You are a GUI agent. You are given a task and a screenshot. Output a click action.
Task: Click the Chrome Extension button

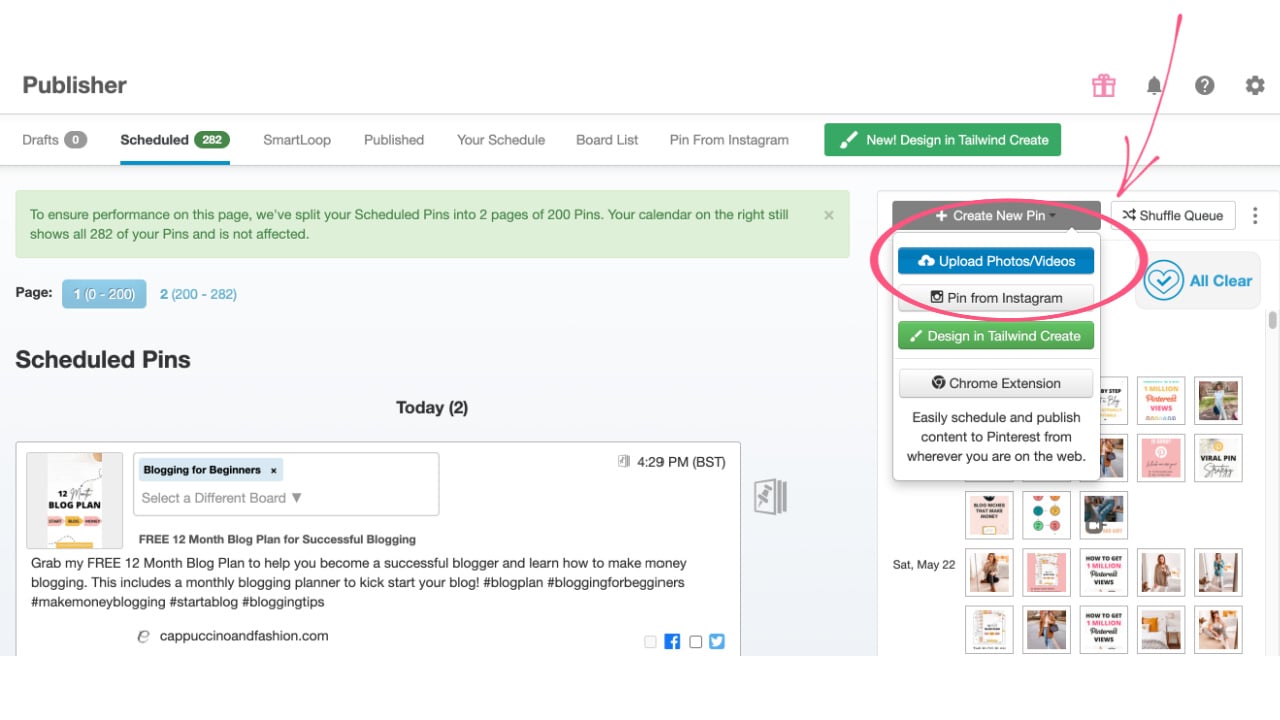[x=996, y=383]
